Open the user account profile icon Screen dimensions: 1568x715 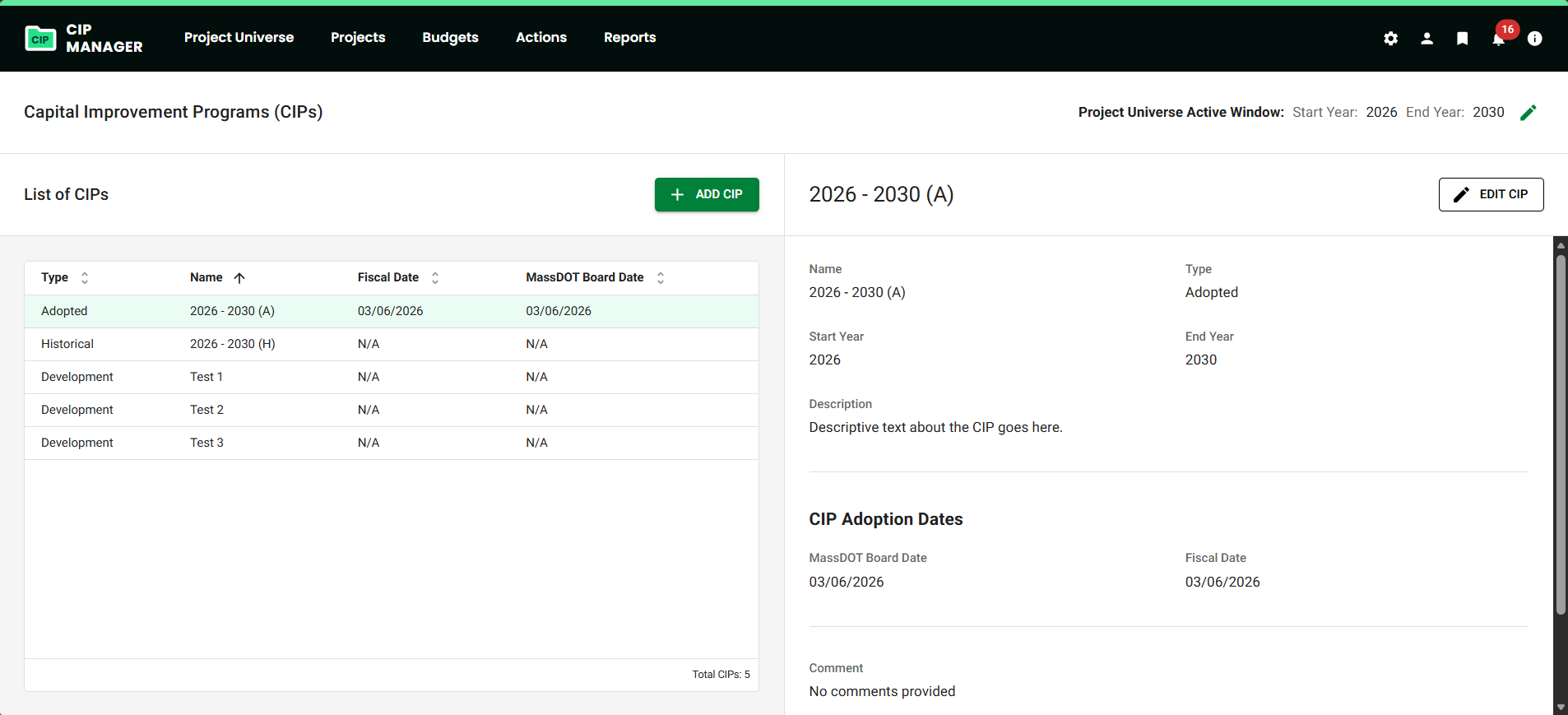(1427, 39)
